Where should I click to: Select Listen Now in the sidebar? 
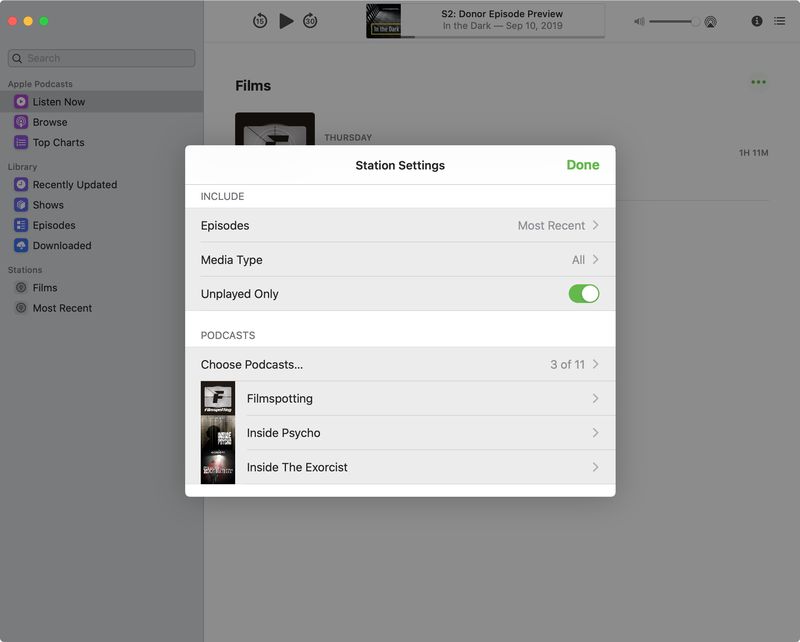pyautogui.click(x=102, y=102)
